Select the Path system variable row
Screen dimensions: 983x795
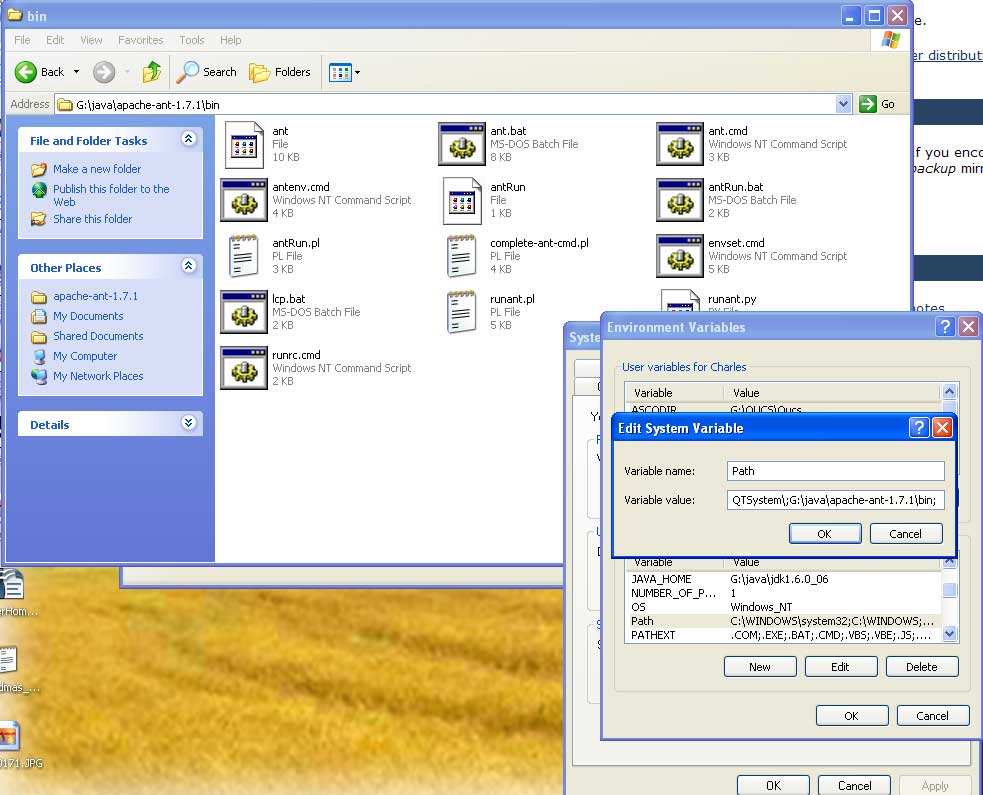pyautogui.click(x=782, y=621)
